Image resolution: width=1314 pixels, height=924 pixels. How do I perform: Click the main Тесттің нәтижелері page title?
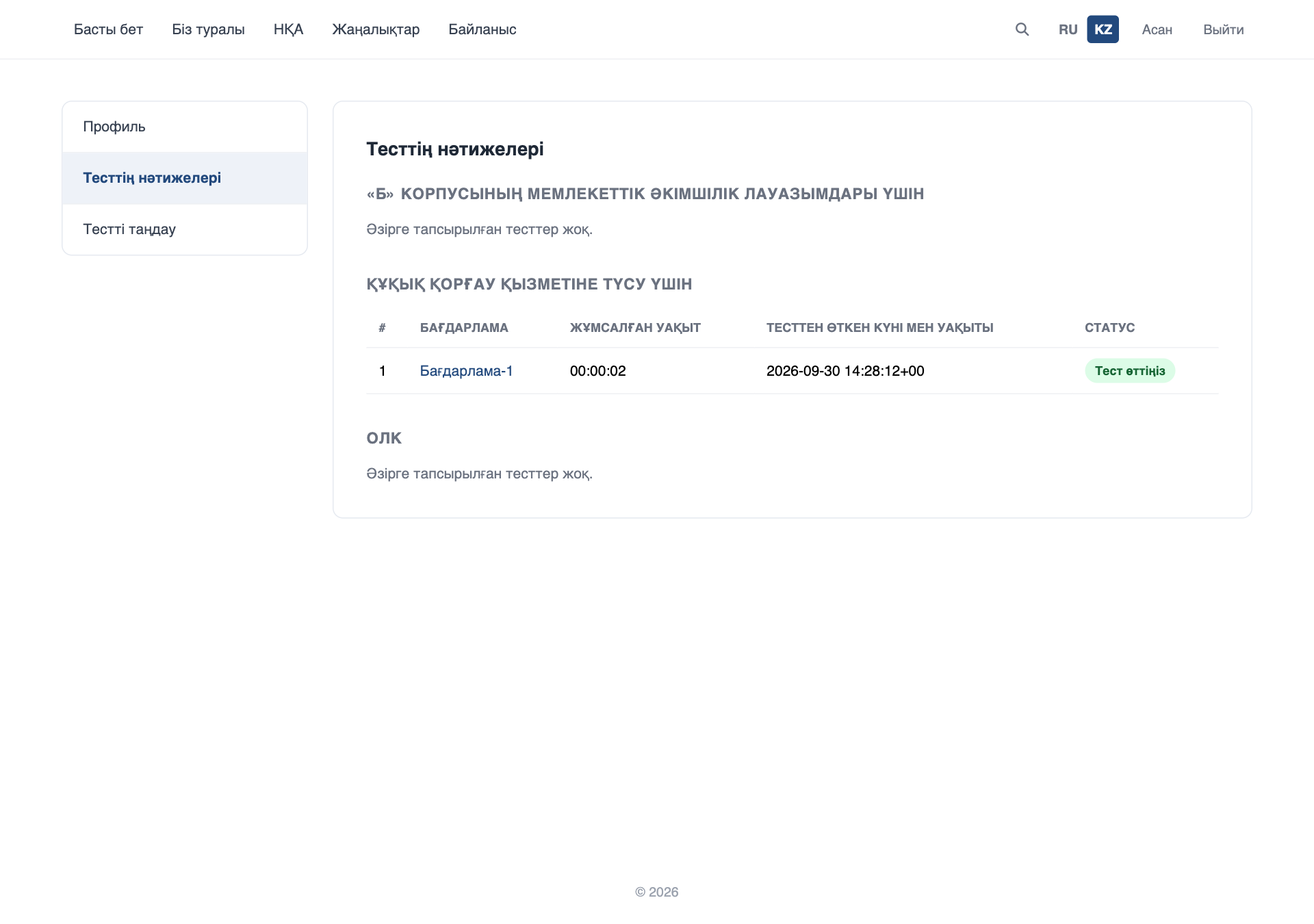point(454,149)
